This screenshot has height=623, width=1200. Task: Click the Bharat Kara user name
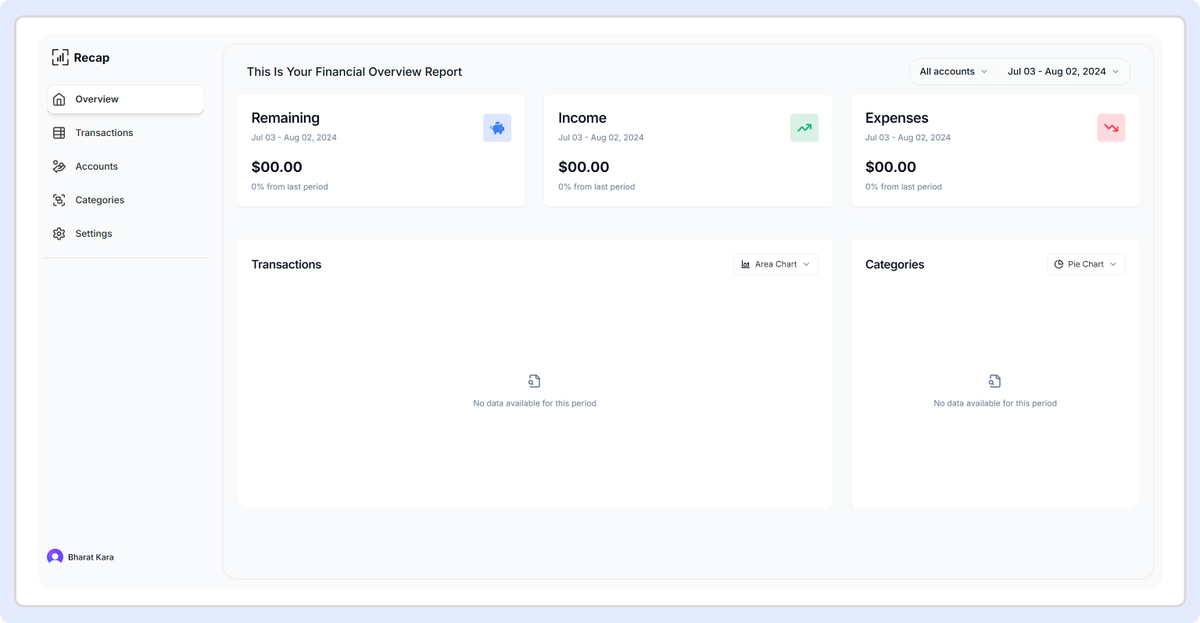point(91,557)
